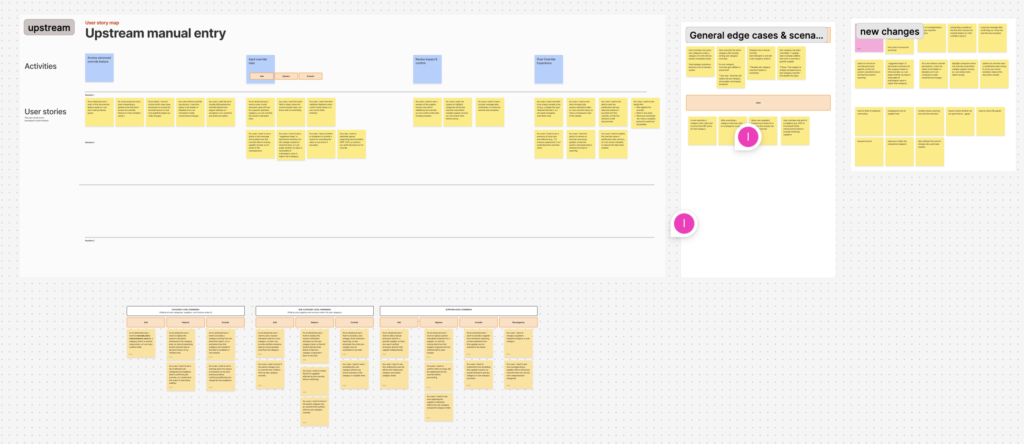The height and width of the screenshot is (444, 1024).
Task: Click the pink avatar marker on the edge cases board
Action: coord(748,137)
